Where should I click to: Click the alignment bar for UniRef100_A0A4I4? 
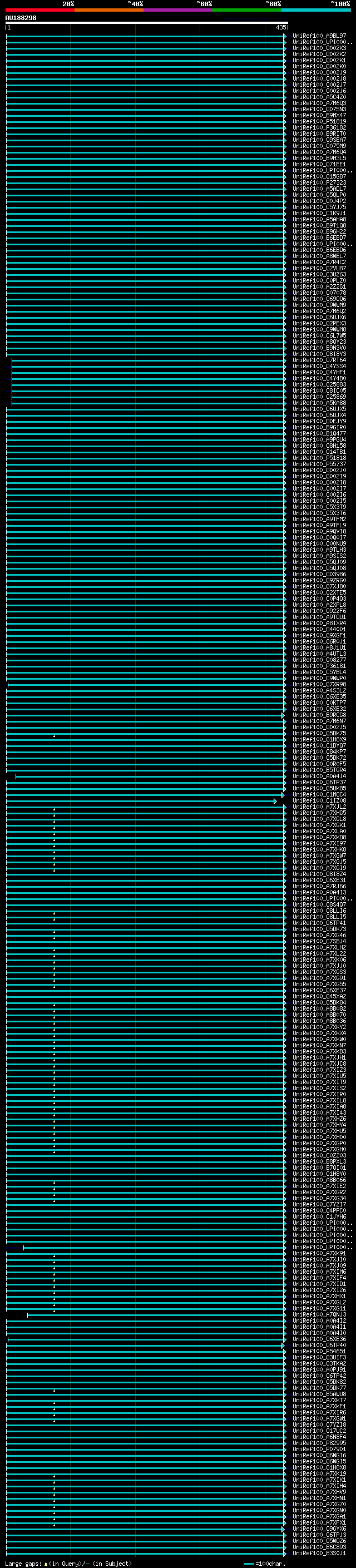click(x=150, y=776)
